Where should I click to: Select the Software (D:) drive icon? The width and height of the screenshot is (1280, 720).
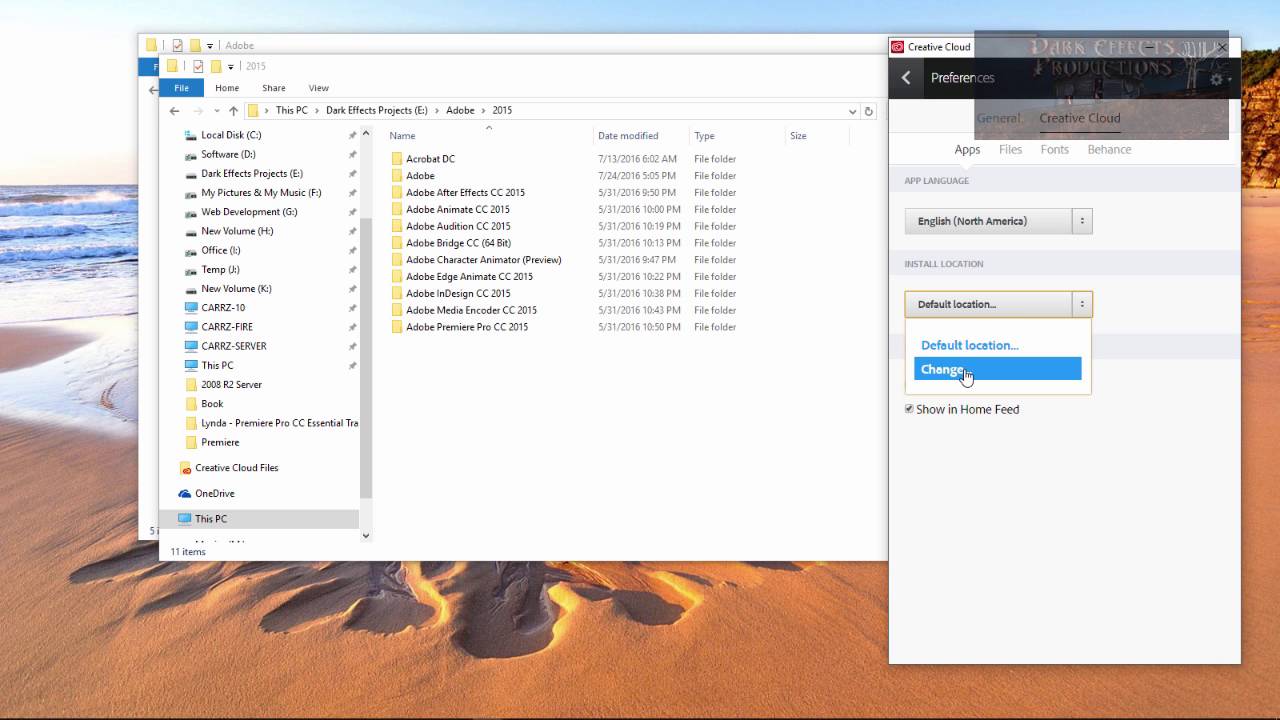[191, 154]
